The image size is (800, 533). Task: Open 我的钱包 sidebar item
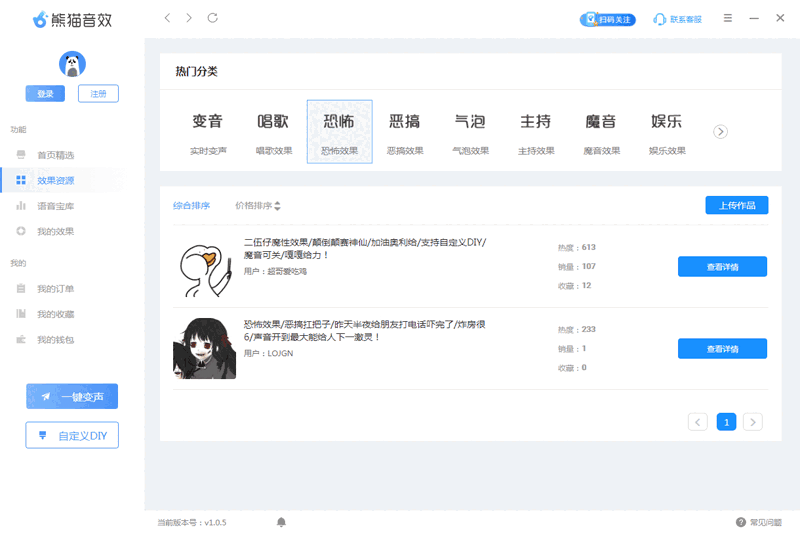pos(56,340)
